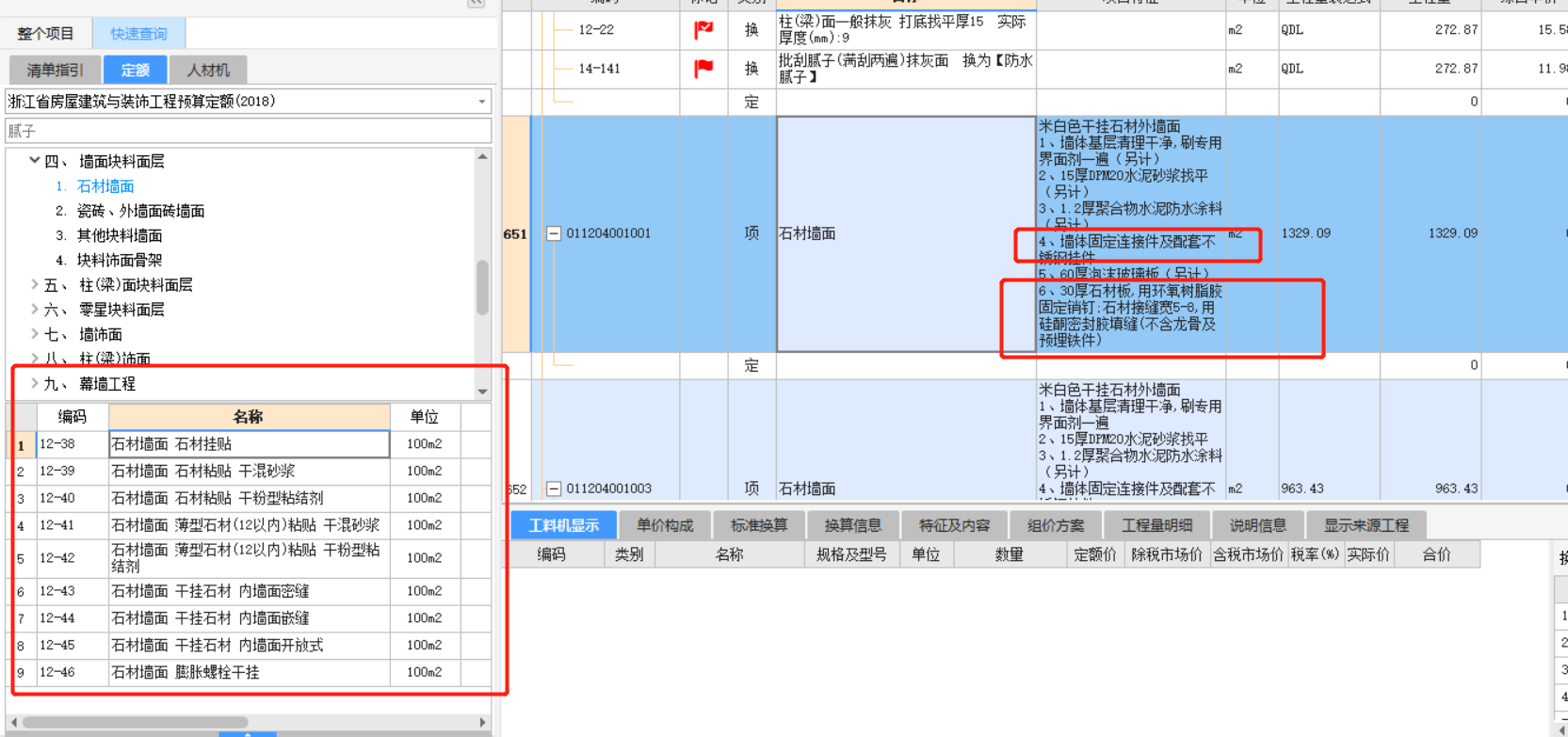
Task: Open the 换算信息 tab
Action: pyautogui.click(x=853, y=525)
